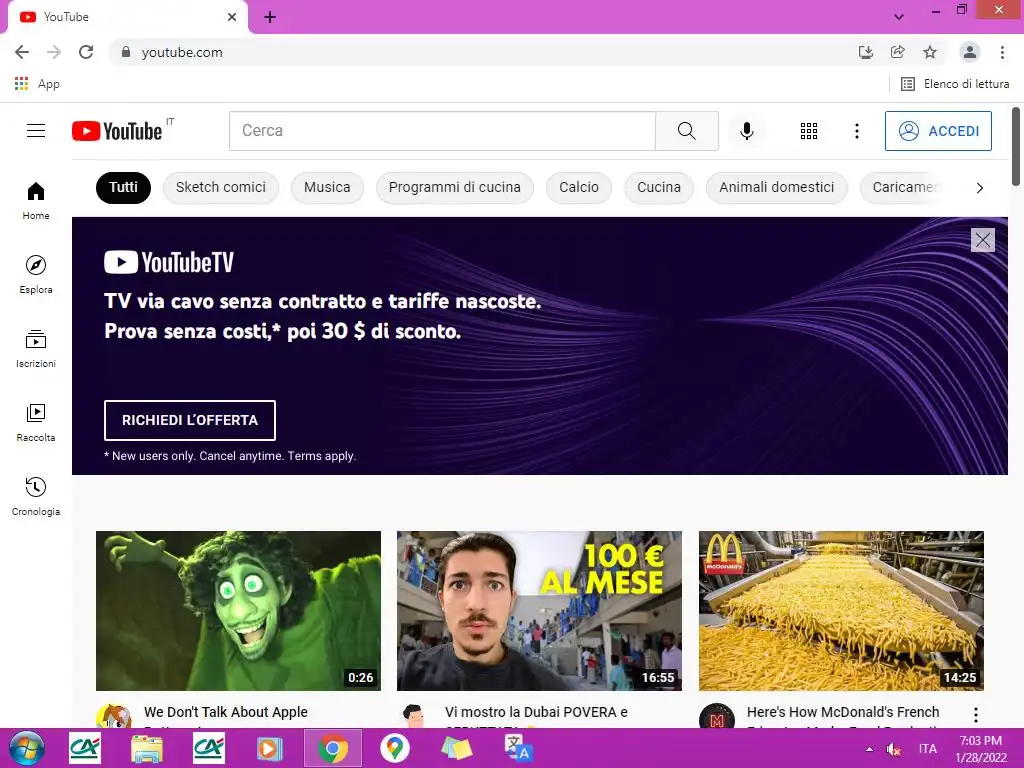1024x768 pixels.
Task: Open the clock showing 7:03 PM
Action: [980, 749]
